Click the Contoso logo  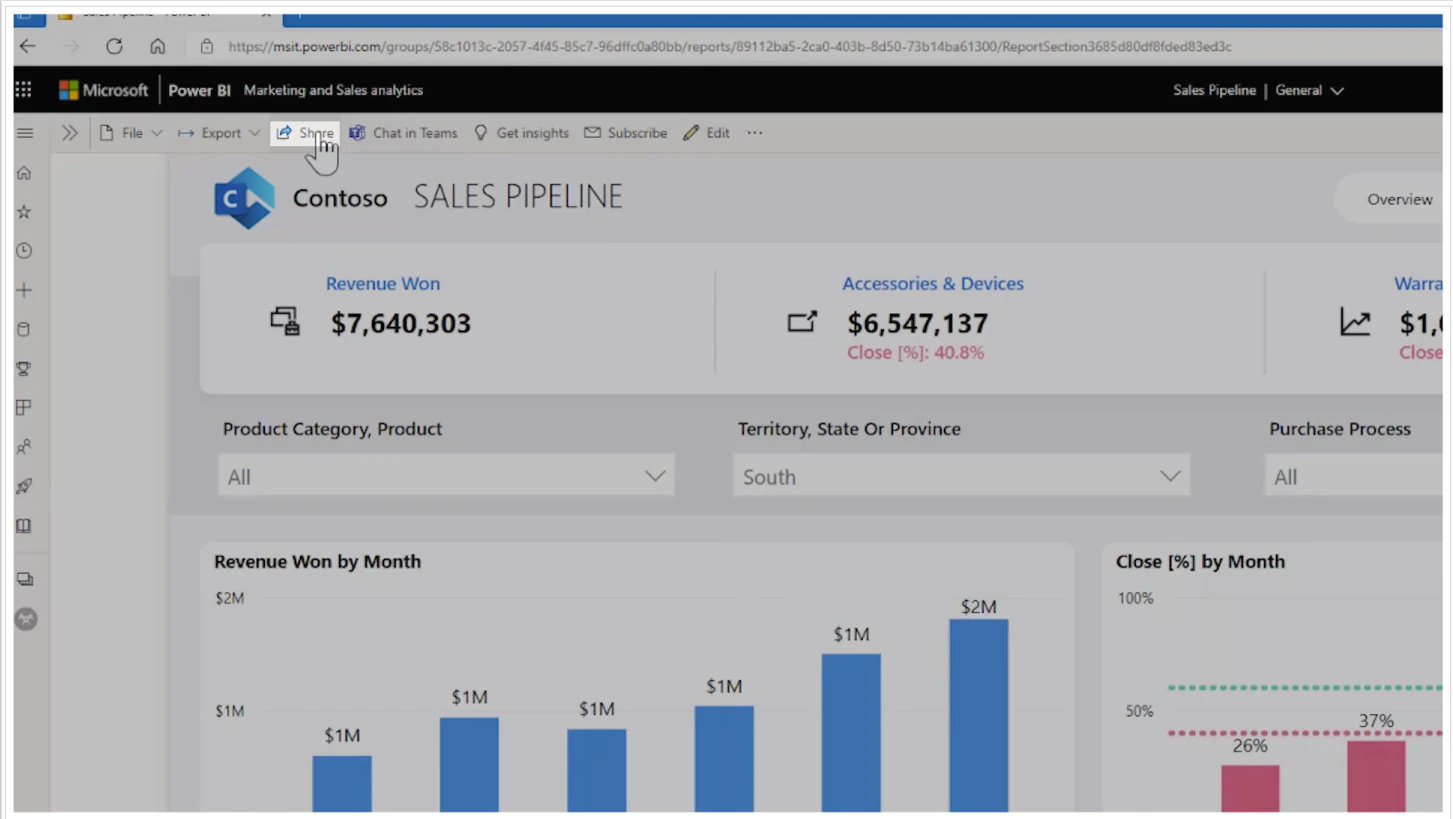click(244, 198)
